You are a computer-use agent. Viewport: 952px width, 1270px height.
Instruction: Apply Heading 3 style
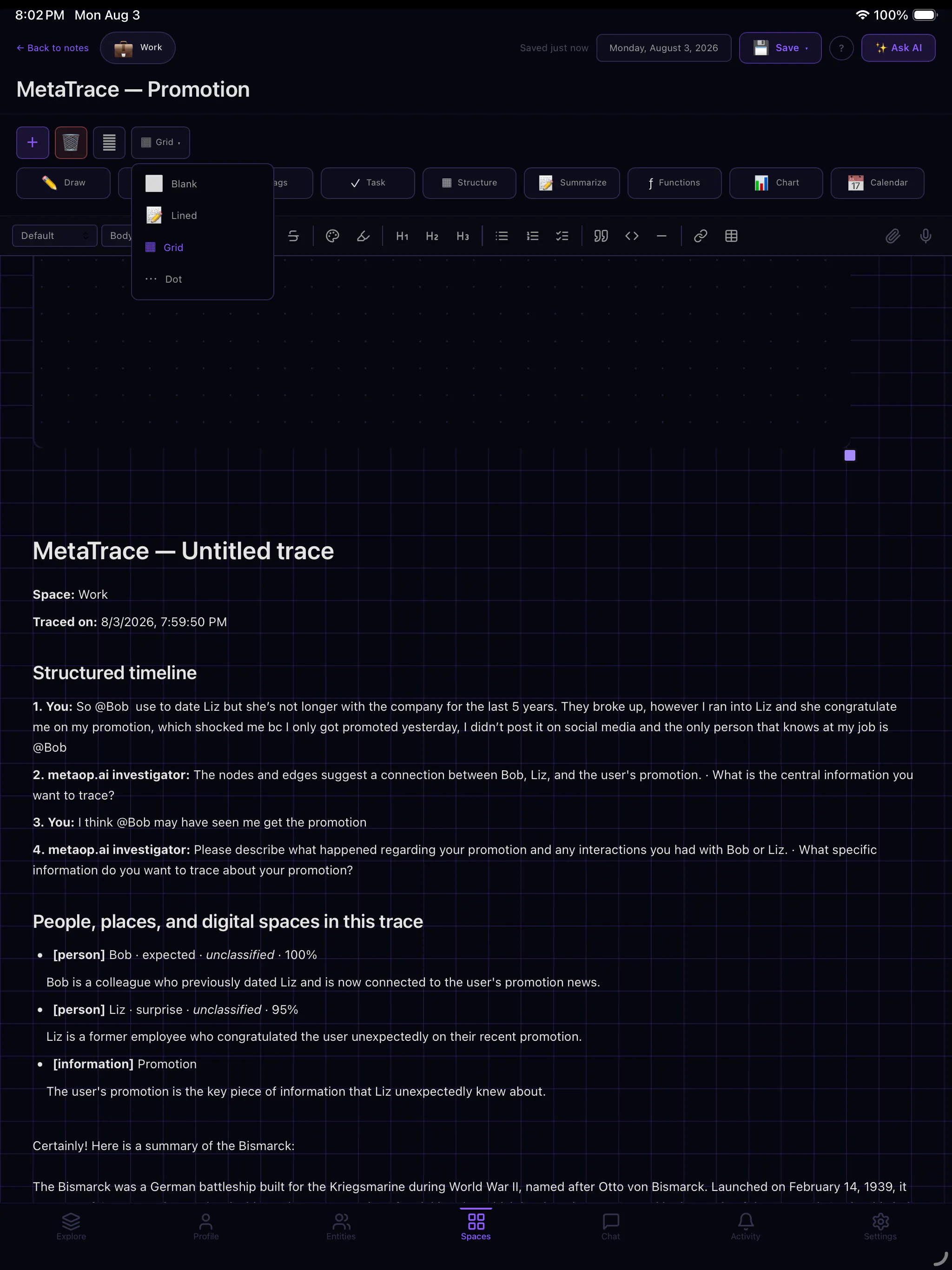(x=463, y=236)
